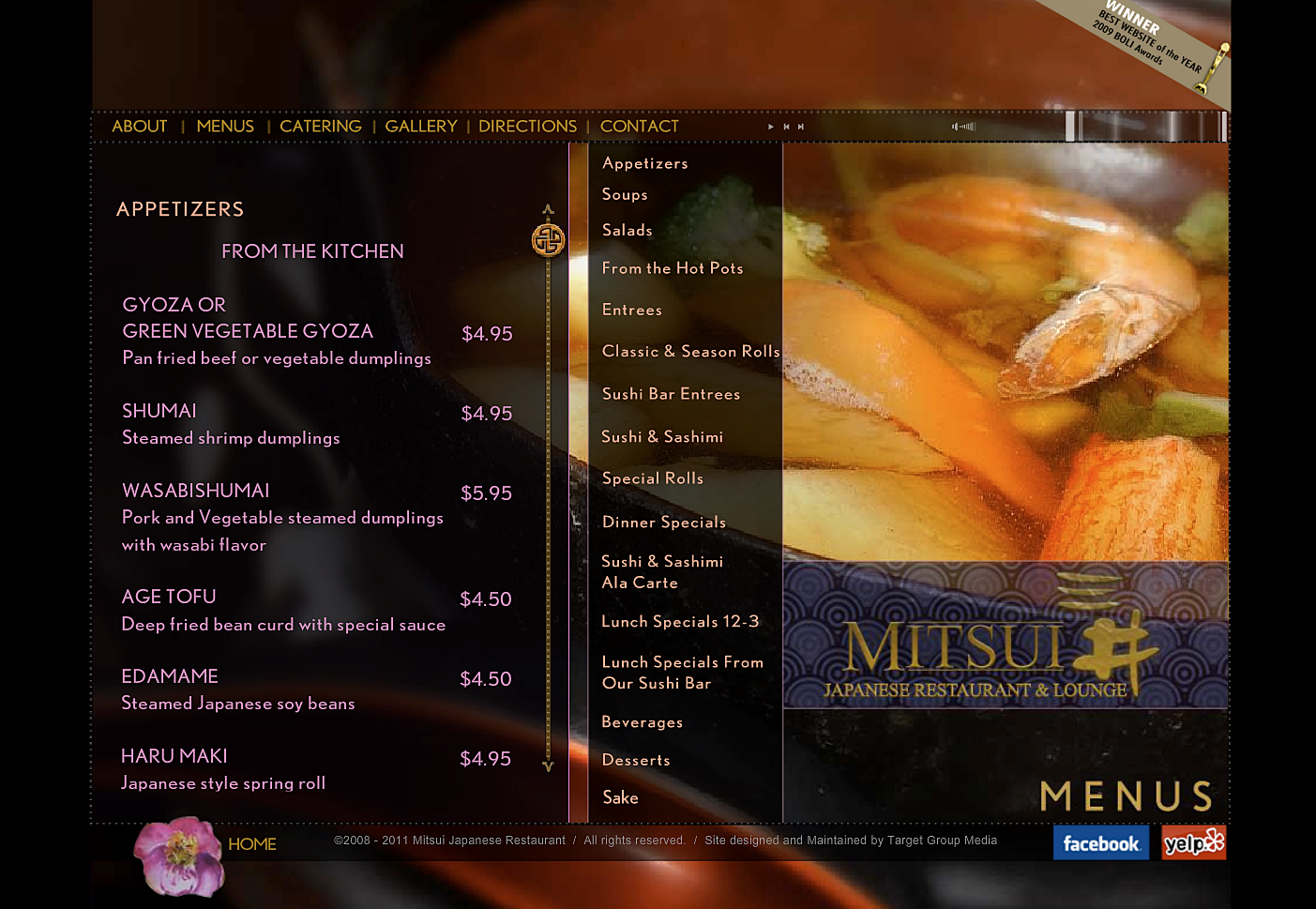Open the Desserts menu category
The width and height of the screenshot is (1316, 909).
636,760
